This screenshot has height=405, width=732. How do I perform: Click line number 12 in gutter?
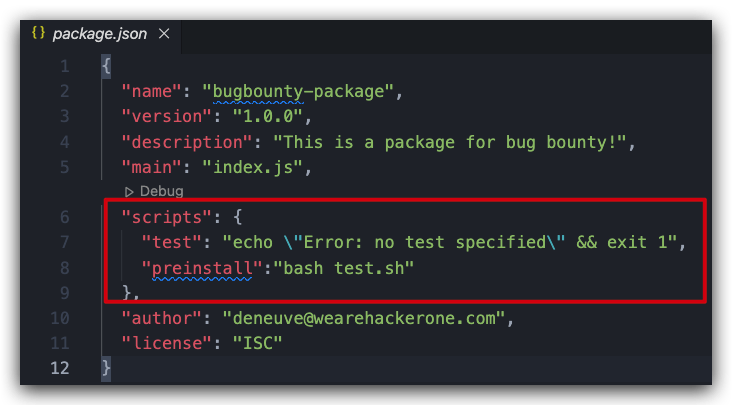coord(59,368)
